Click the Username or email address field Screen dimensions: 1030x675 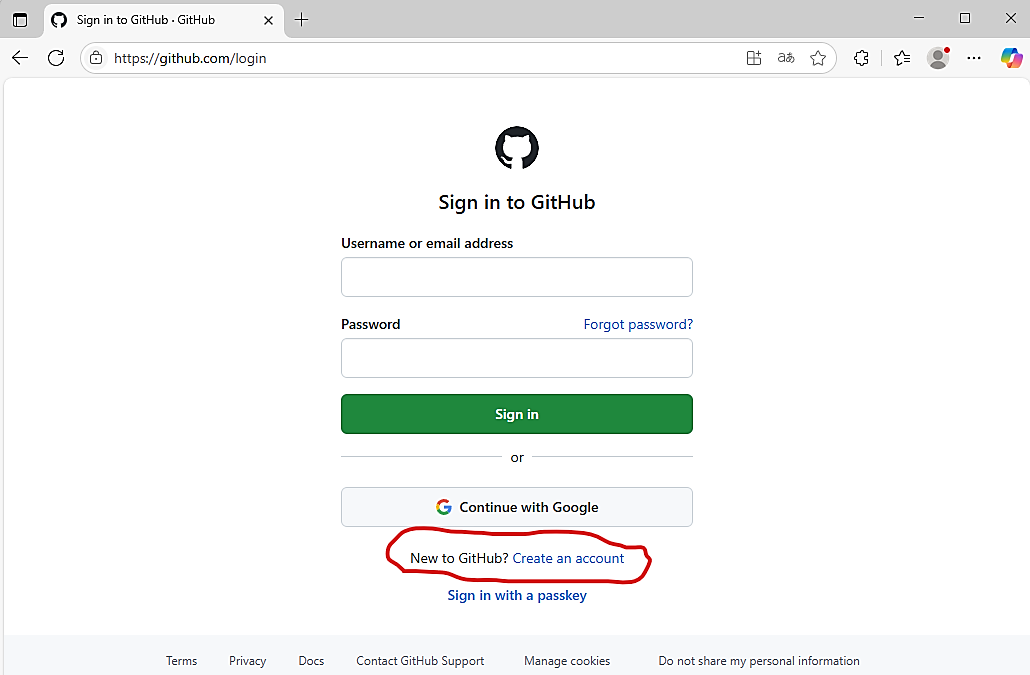(516, 277)
